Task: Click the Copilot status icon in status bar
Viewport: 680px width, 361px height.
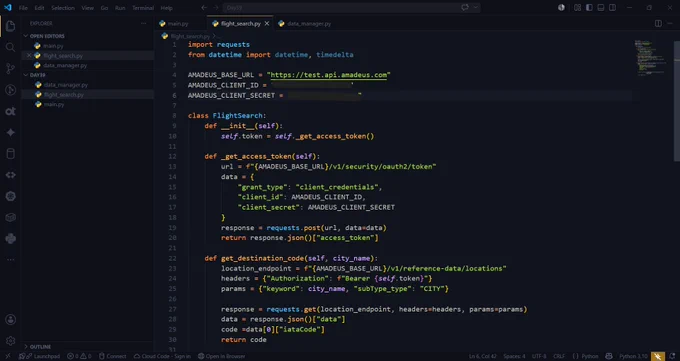Action: tap(609, 356)
